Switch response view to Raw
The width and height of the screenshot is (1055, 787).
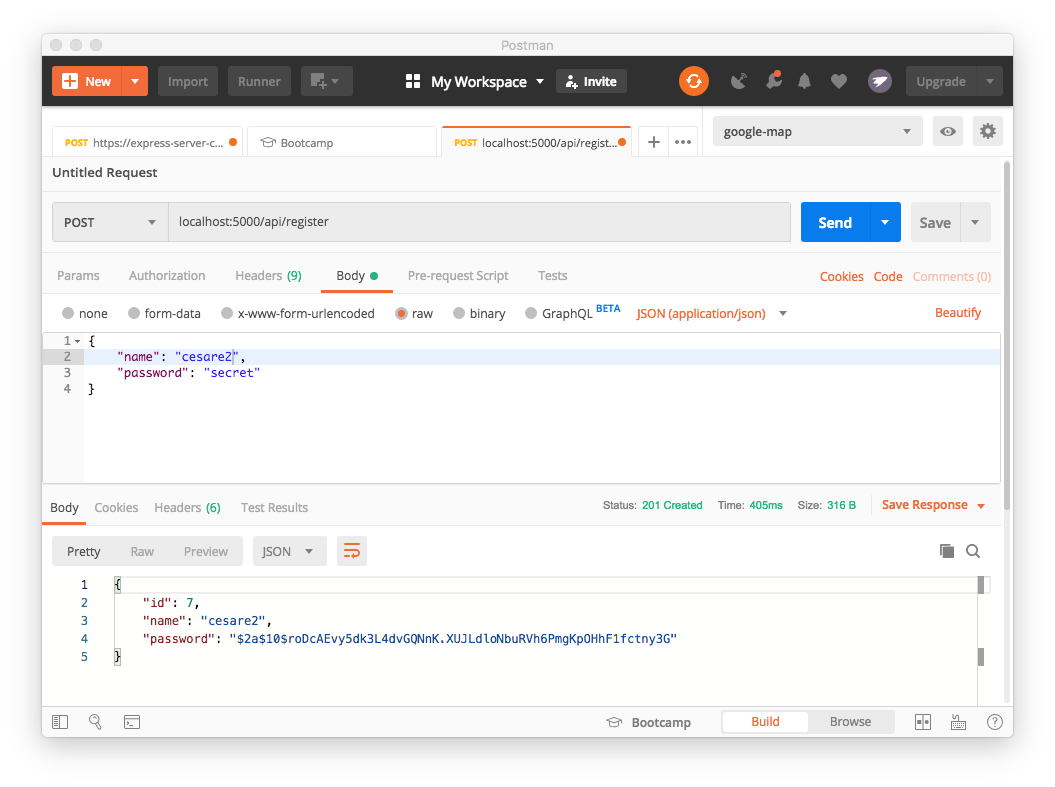[142, 552]
